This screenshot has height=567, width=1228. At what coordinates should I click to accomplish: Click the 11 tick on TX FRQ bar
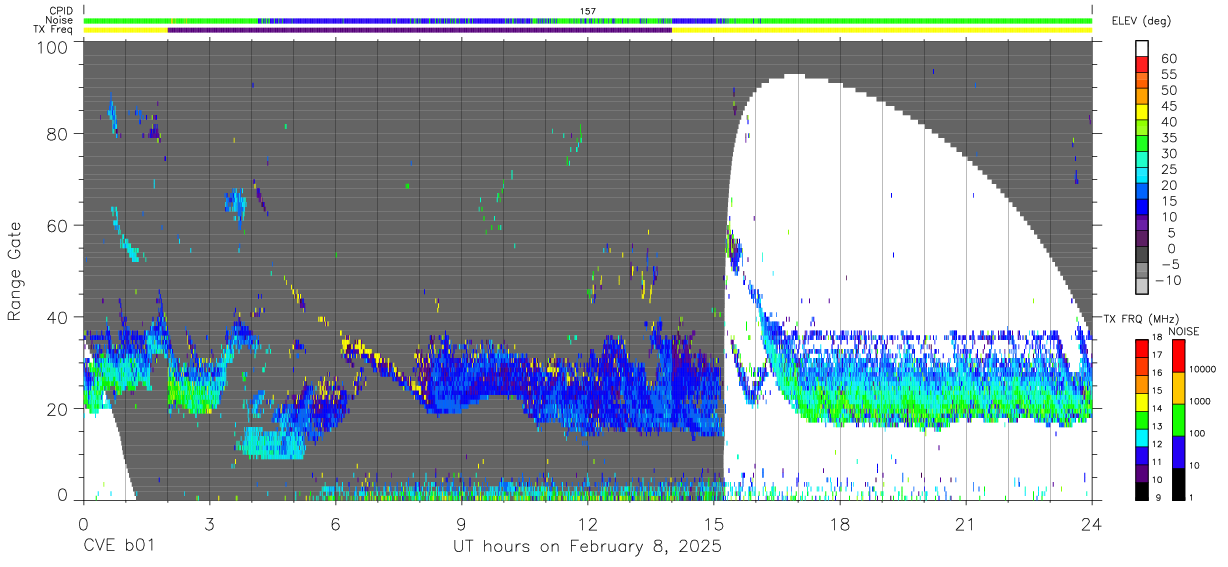[1158, 462]
